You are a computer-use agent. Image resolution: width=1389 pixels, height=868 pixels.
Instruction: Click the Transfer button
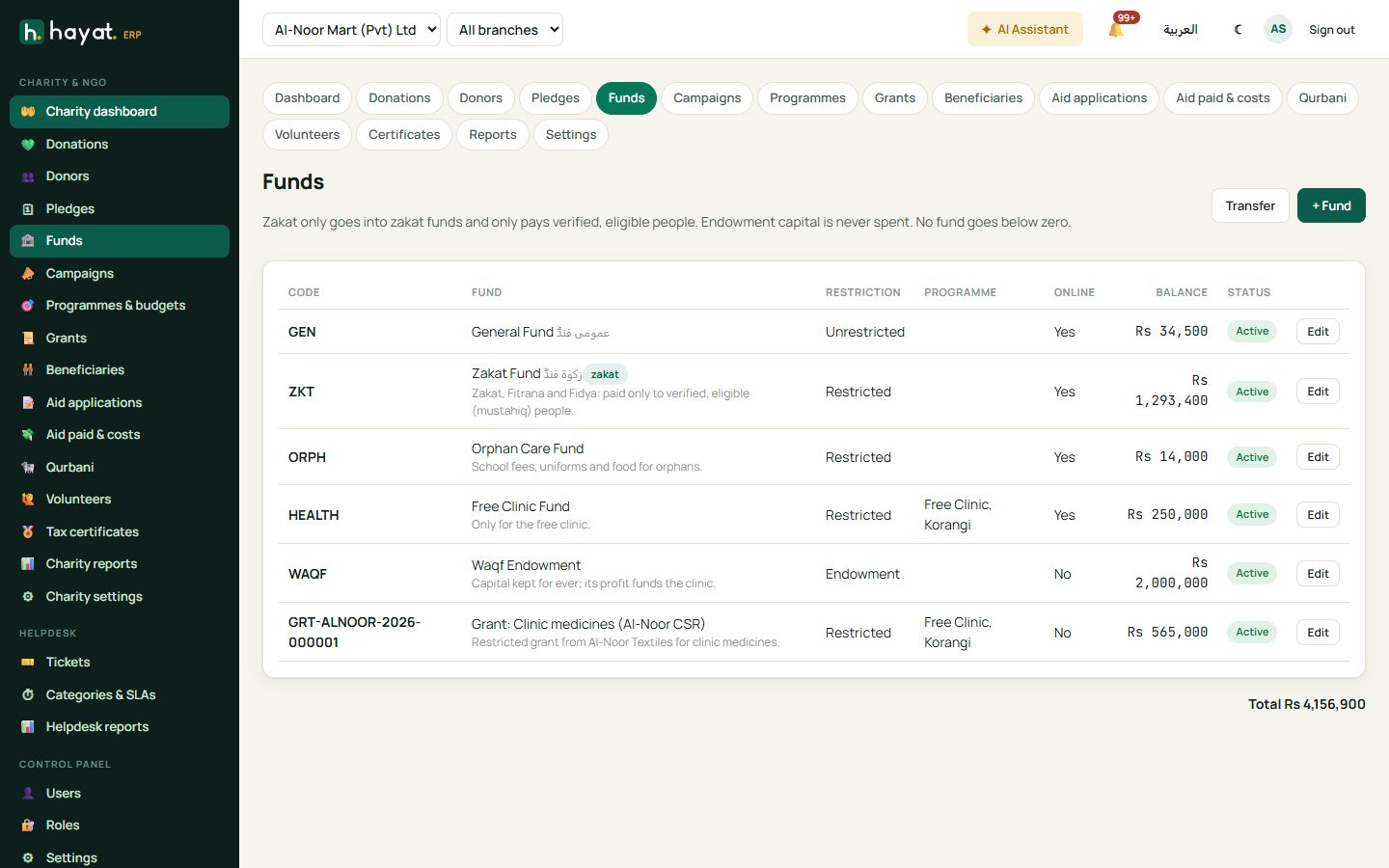click(x=1250, y=205)
